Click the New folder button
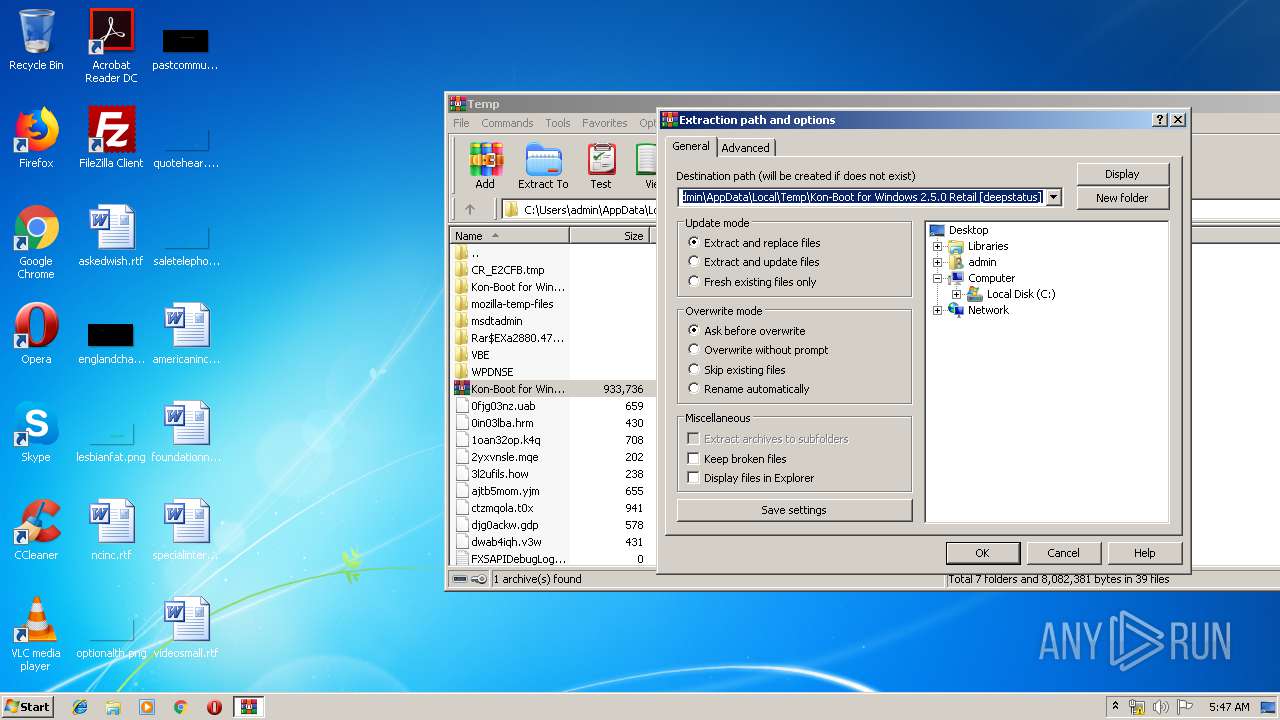 pos(1122,198)
